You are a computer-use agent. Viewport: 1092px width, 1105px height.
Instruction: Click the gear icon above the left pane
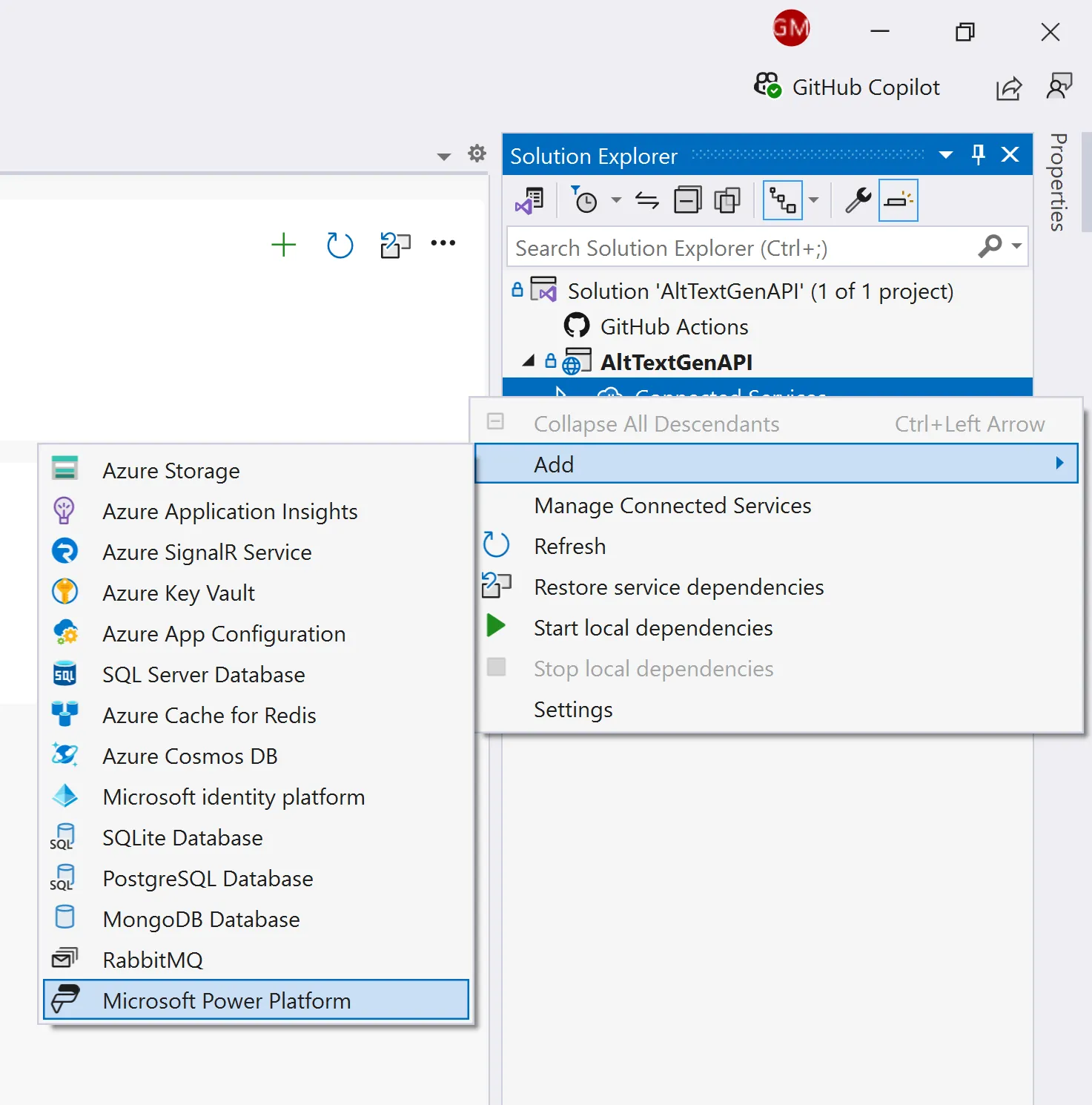click(477, 154)
